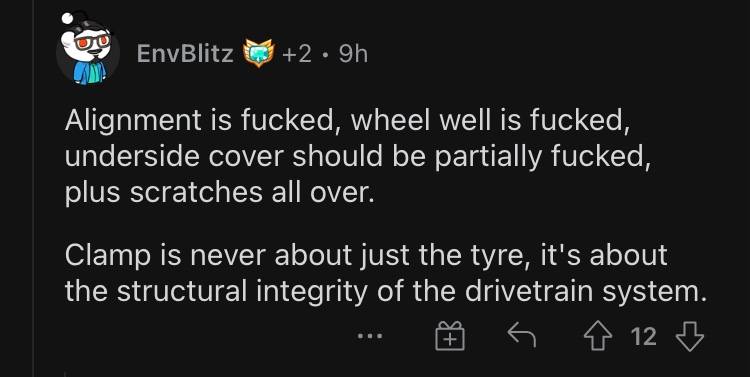Click the word "Alignment" starting the comment
Viewport: 750px width, 377px height.
click(x=133, y=122)
